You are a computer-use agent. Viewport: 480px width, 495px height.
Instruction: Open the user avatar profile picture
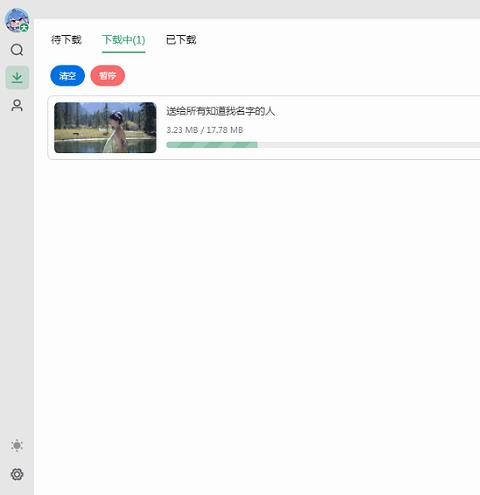(x=17, y=20)
